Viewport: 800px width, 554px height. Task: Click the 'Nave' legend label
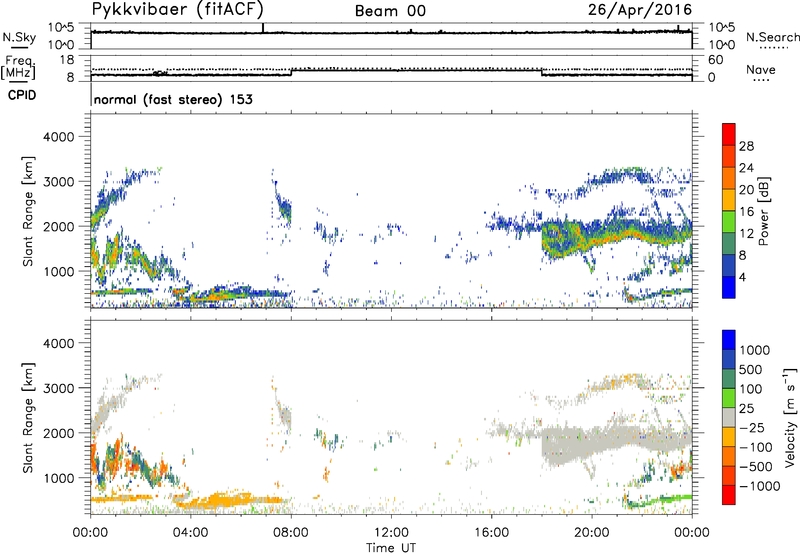(760, 69)
